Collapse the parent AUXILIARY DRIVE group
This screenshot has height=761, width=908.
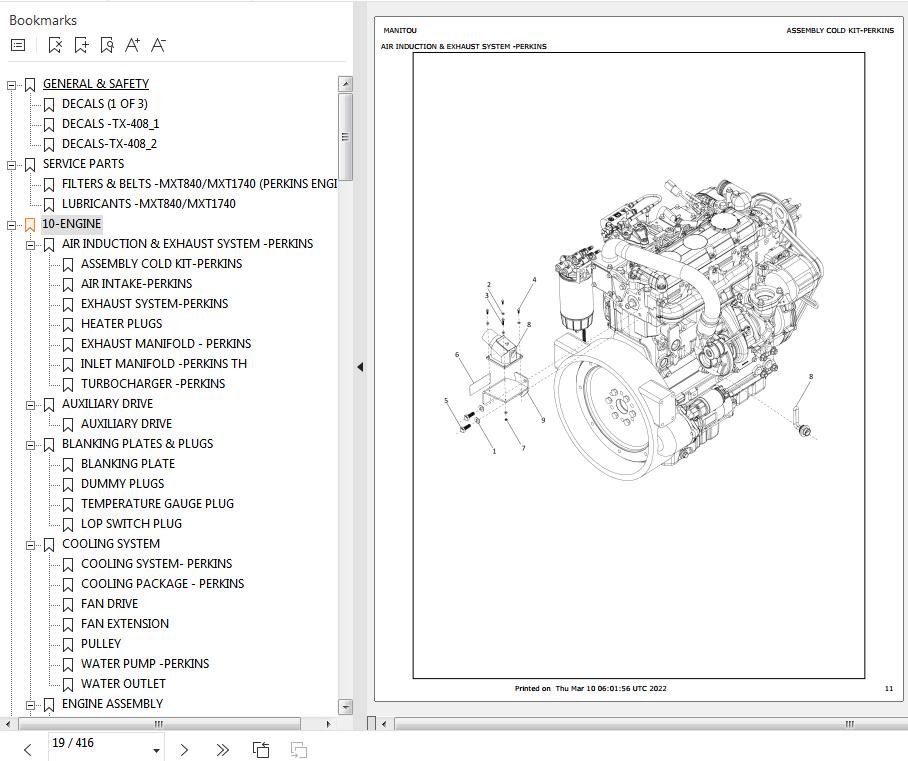click(30, 405)
